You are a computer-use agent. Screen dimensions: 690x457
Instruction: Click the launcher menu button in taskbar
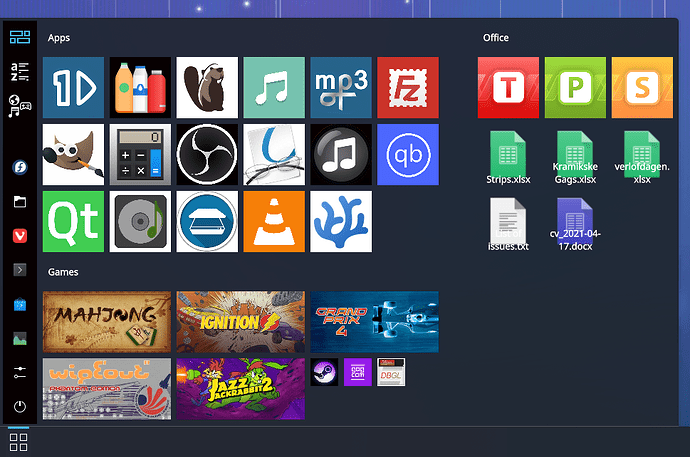tap(18, 443)
